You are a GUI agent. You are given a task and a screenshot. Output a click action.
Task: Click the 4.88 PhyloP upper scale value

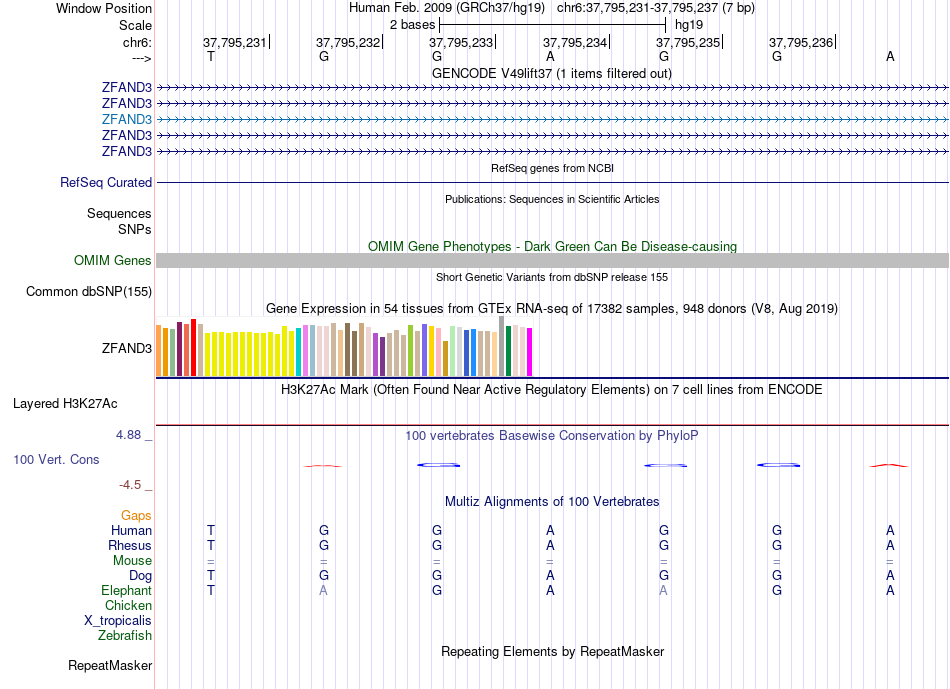pyautogui.click(x=128, y=434)
